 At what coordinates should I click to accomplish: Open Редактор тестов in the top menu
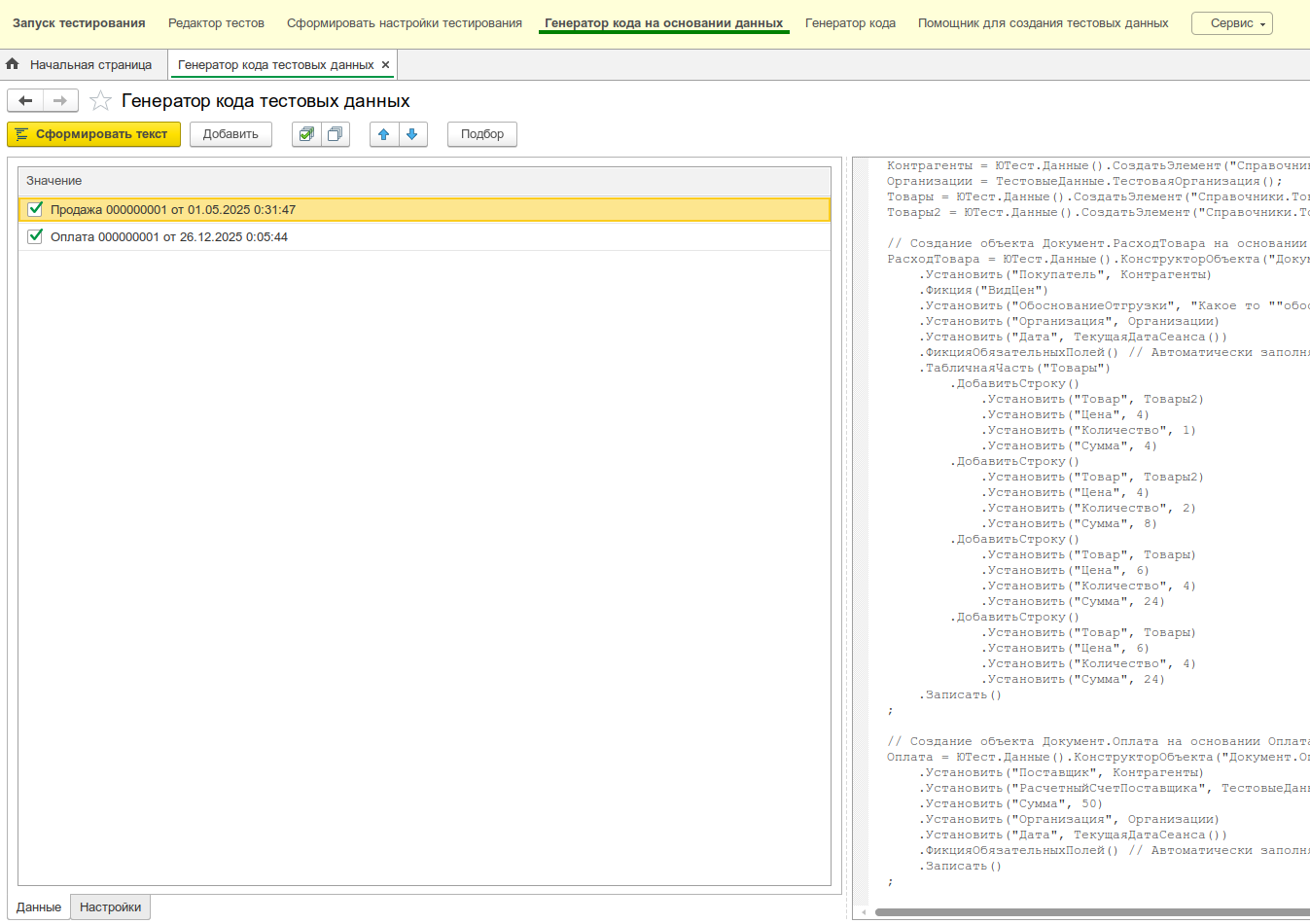216,23
